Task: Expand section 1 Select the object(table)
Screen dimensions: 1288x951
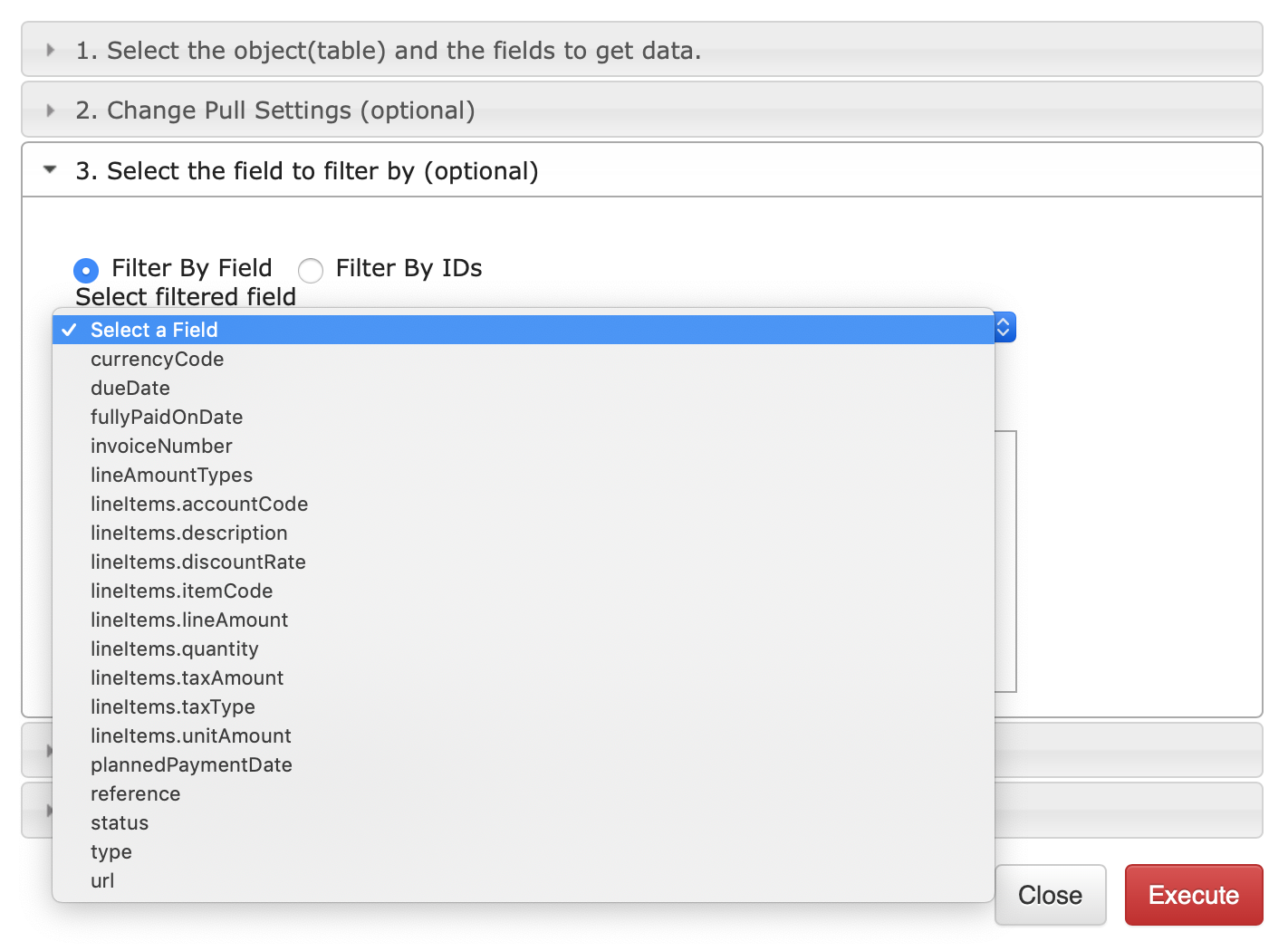Action: tap(388, 51)
